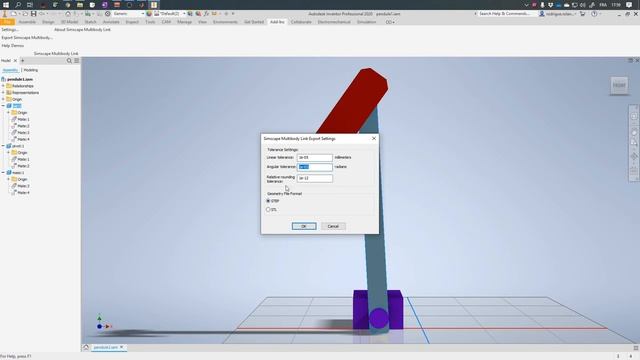Select the STEP geometry file format
640x360 pixels.
pos(268,201)
